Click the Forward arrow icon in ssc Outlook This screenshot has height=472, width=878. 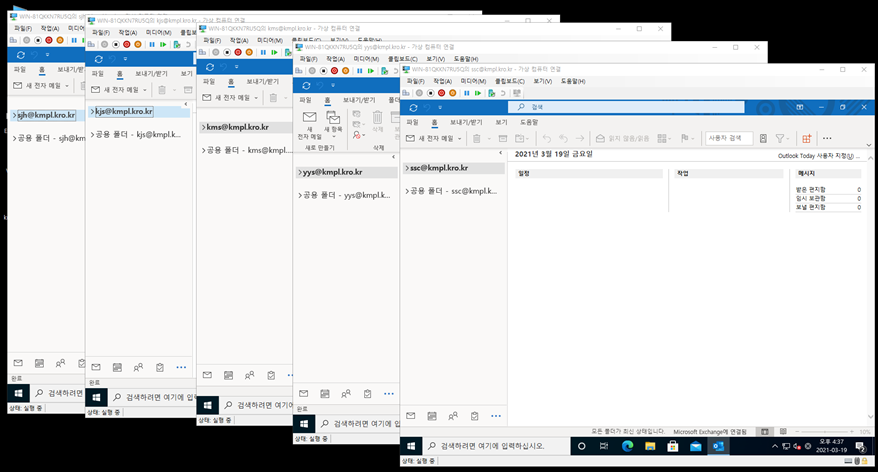[580, 138]
